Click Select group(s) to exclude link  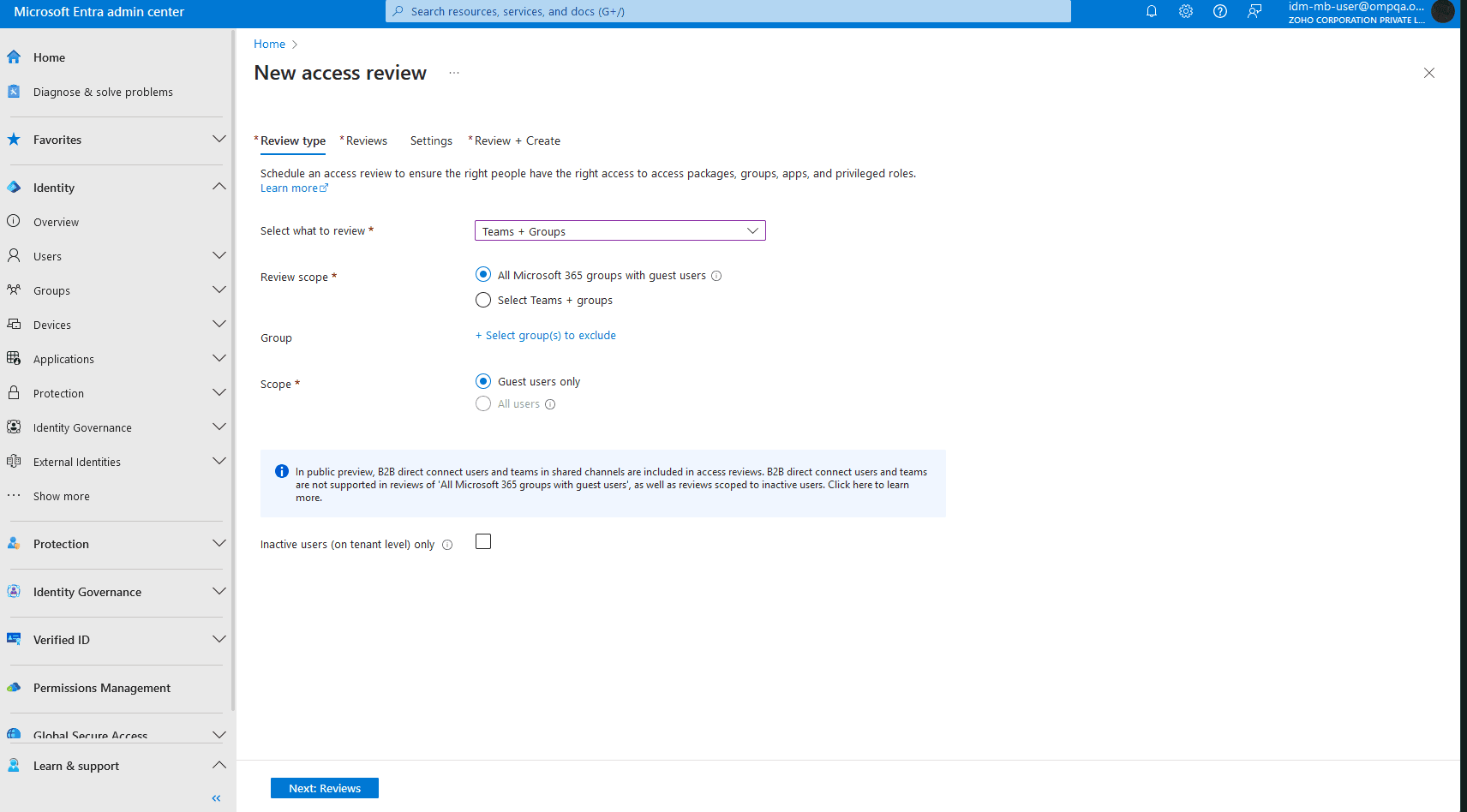pos(545,335)
